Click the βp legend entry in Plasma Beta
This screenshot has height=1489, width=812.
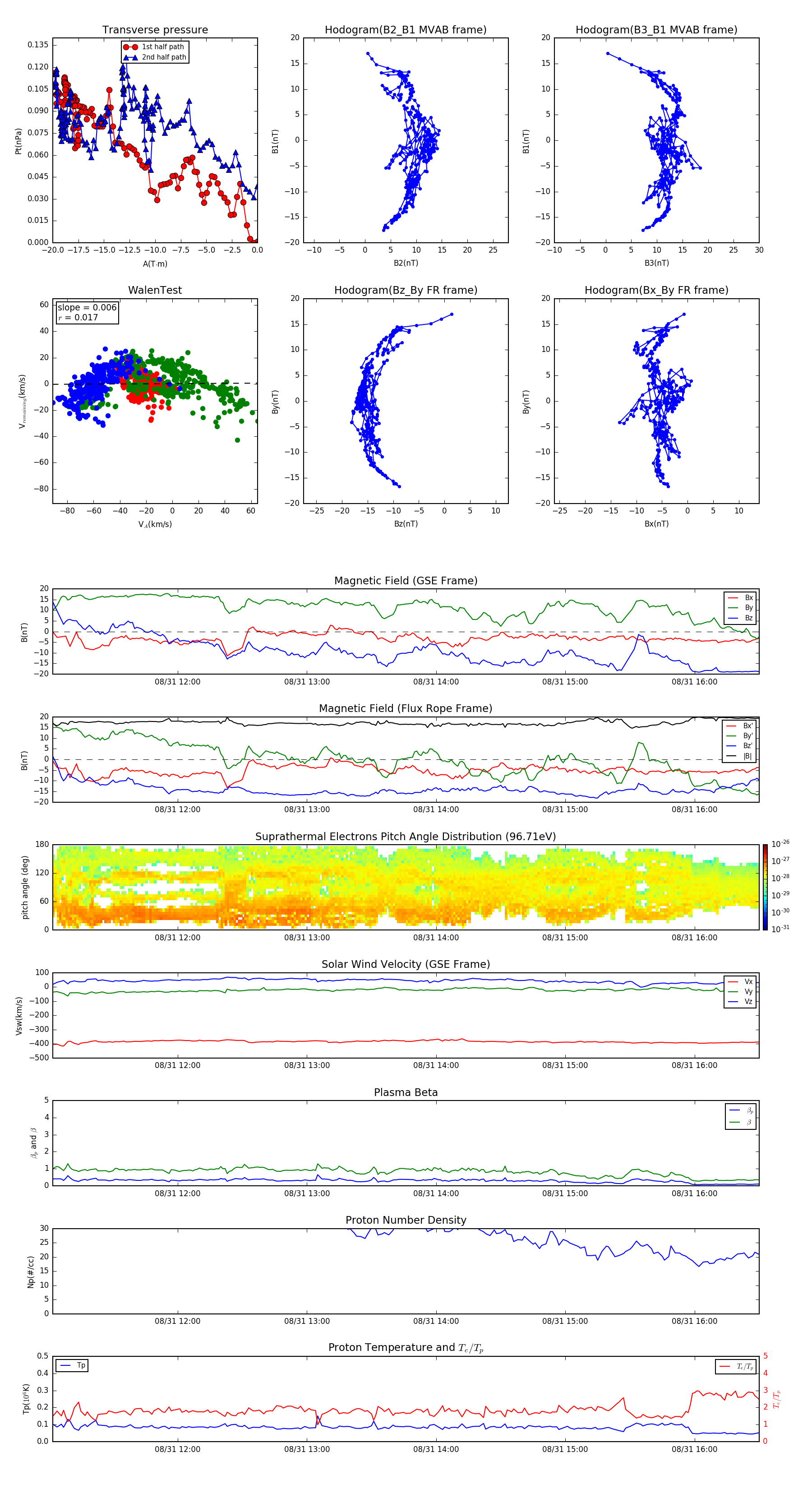[x=742, y=1110]
